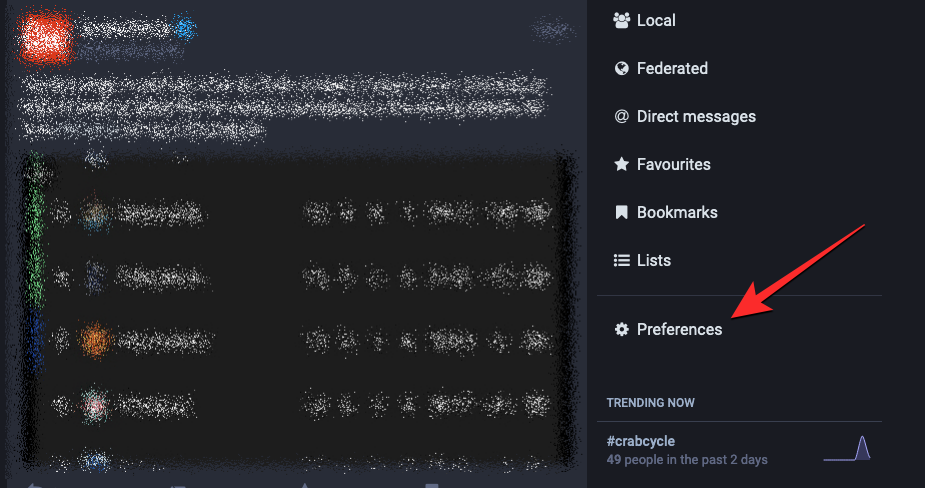Click the Bookmarks ribbon icon
The width and height of the screenshot is (925, 488).
pos(621,212)
